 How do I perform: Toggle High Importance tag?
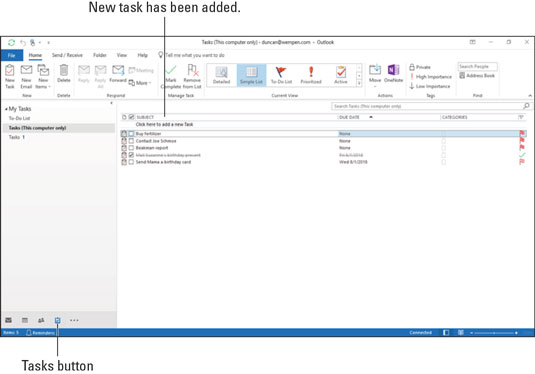coord(431,77)
